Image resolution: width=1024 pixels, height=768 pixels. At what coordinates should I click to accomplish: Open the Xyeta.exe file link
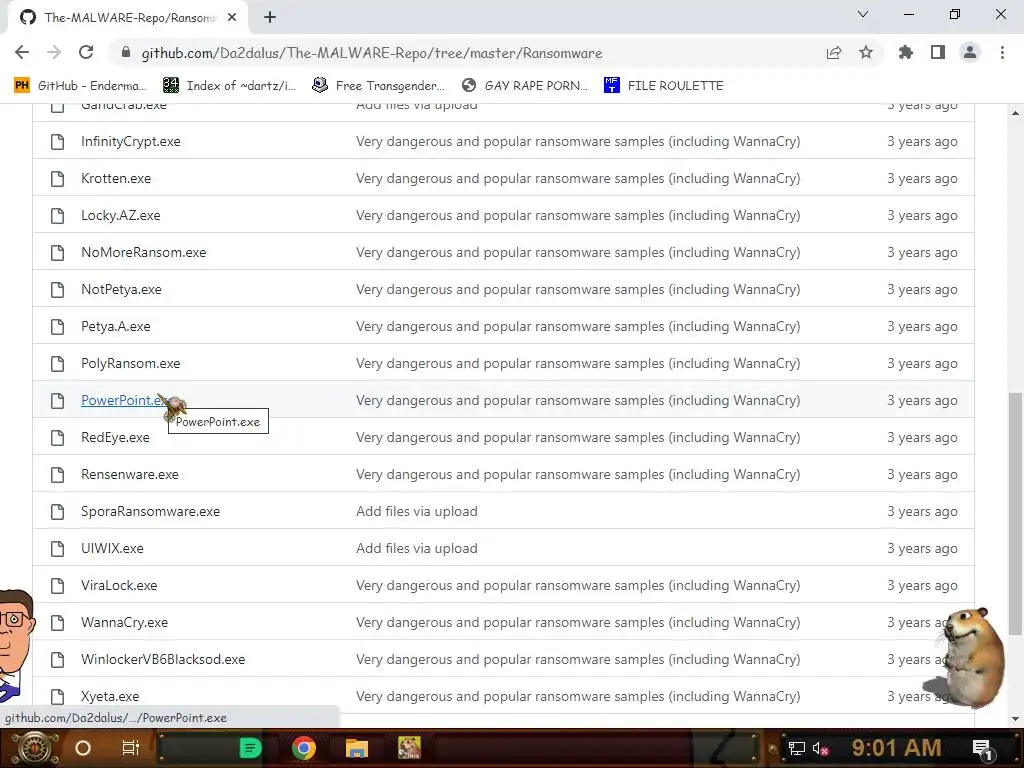[x=110, y=697]
